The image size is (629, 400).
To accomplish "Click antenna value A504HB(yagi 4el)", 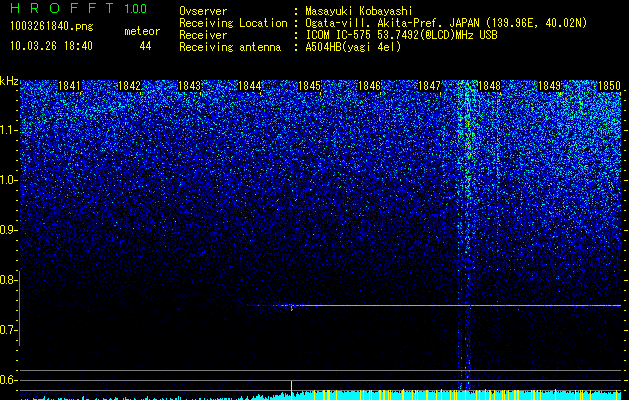I will coord(353,47).
